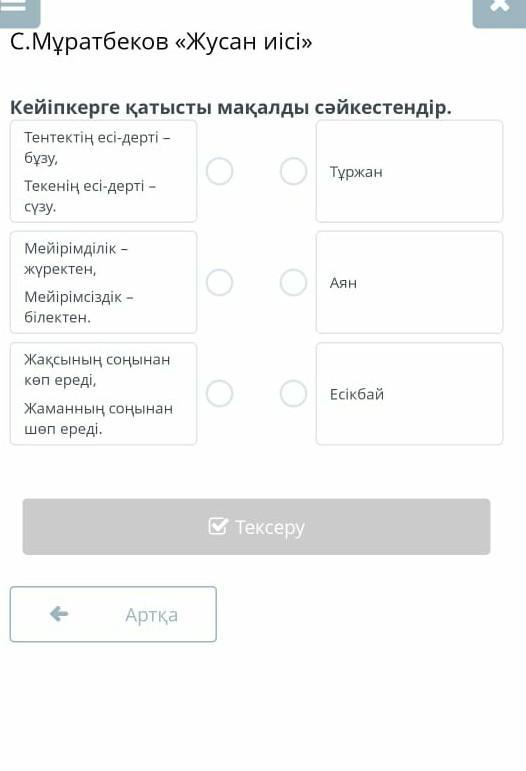
Task: Select the radio beside Тұржан
Action: click(293, 171)
